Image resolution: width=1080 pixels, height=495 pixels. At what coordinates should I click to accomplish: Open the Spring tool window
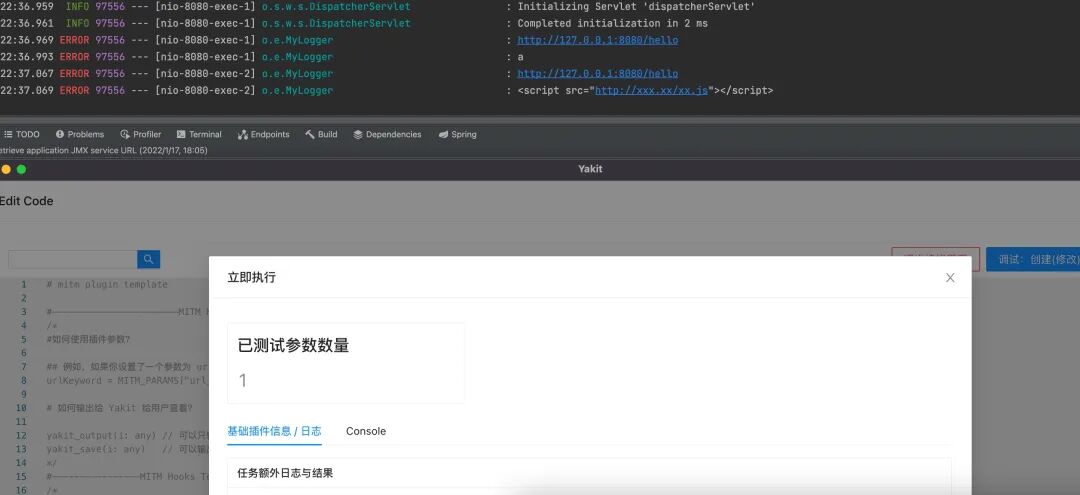(x=457, y=134)
